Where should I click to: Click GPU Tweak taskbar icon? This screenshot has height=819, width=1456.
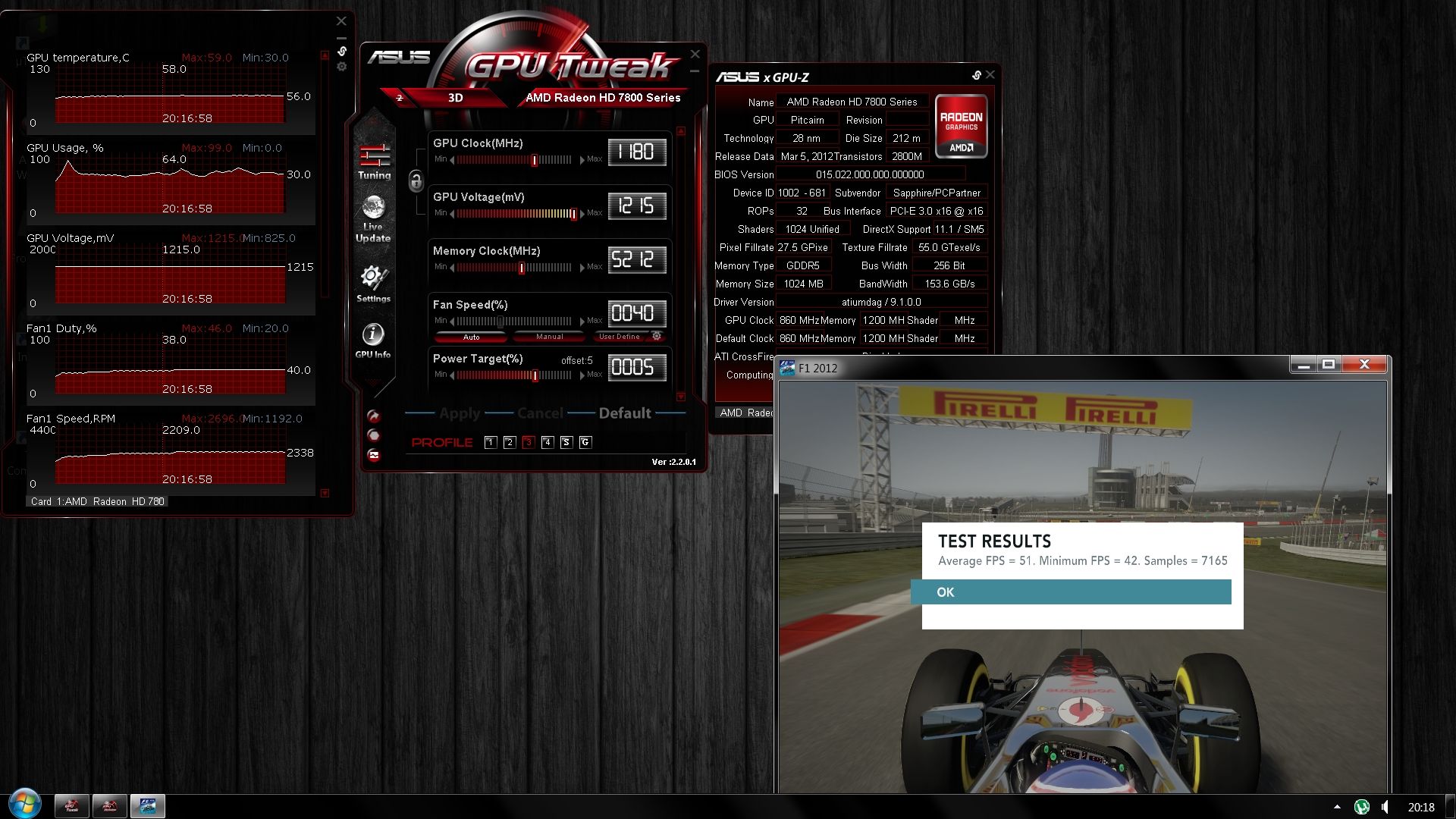pyautogui.click(x=72, y=805)
